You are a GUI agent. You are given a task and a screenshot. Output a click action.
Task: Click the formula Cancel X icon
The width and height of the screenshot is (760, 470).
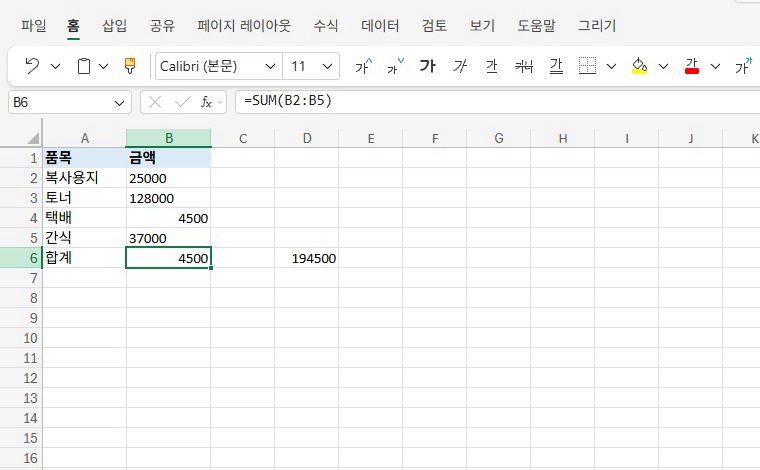click(155, 102)
